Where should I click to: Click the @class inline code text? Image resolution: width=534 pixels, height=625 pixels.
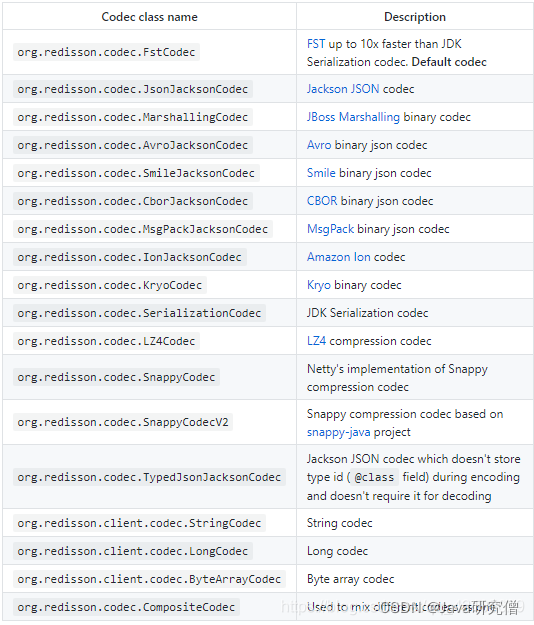coord(374,477)
